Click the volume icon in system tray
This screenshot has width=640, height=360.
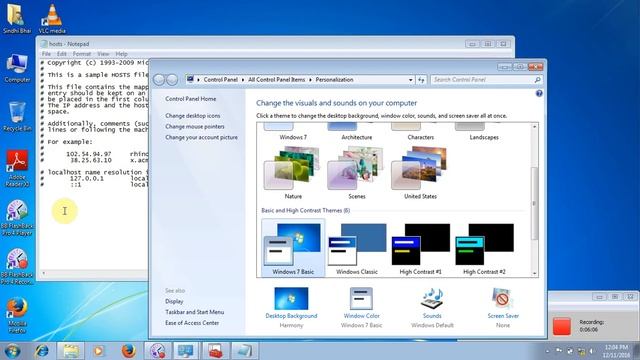pos(591,351)
